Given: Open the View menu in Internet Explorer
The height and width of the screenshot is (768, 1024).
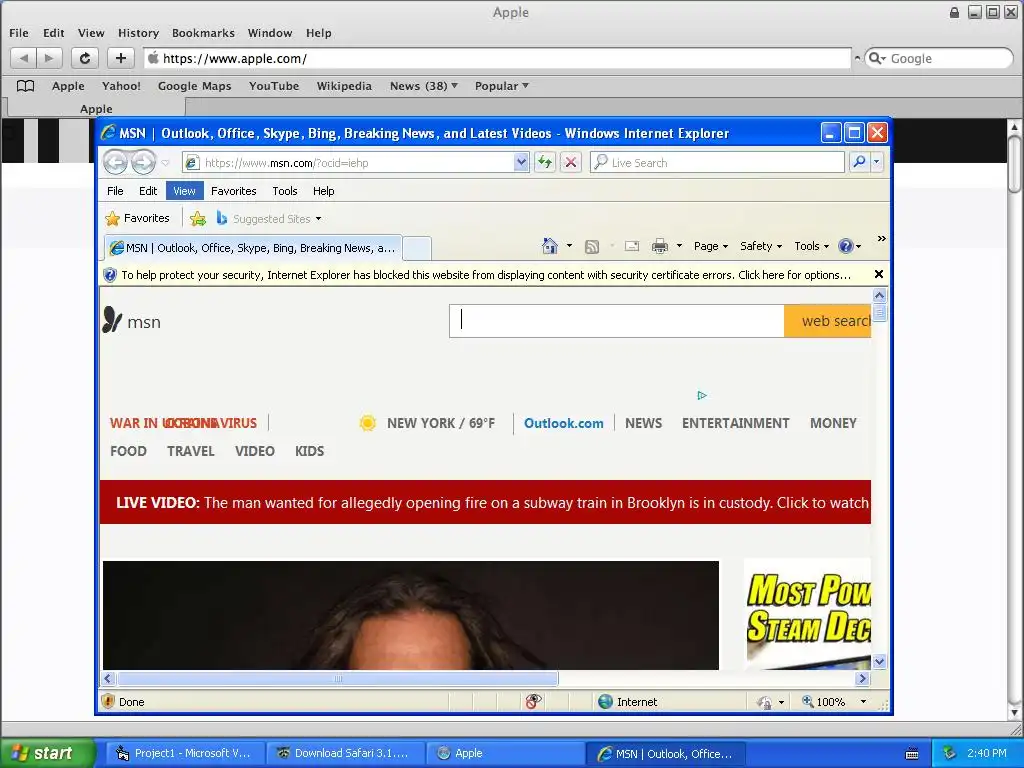Looking at the screenshot, I should click(x=184, y=191).
